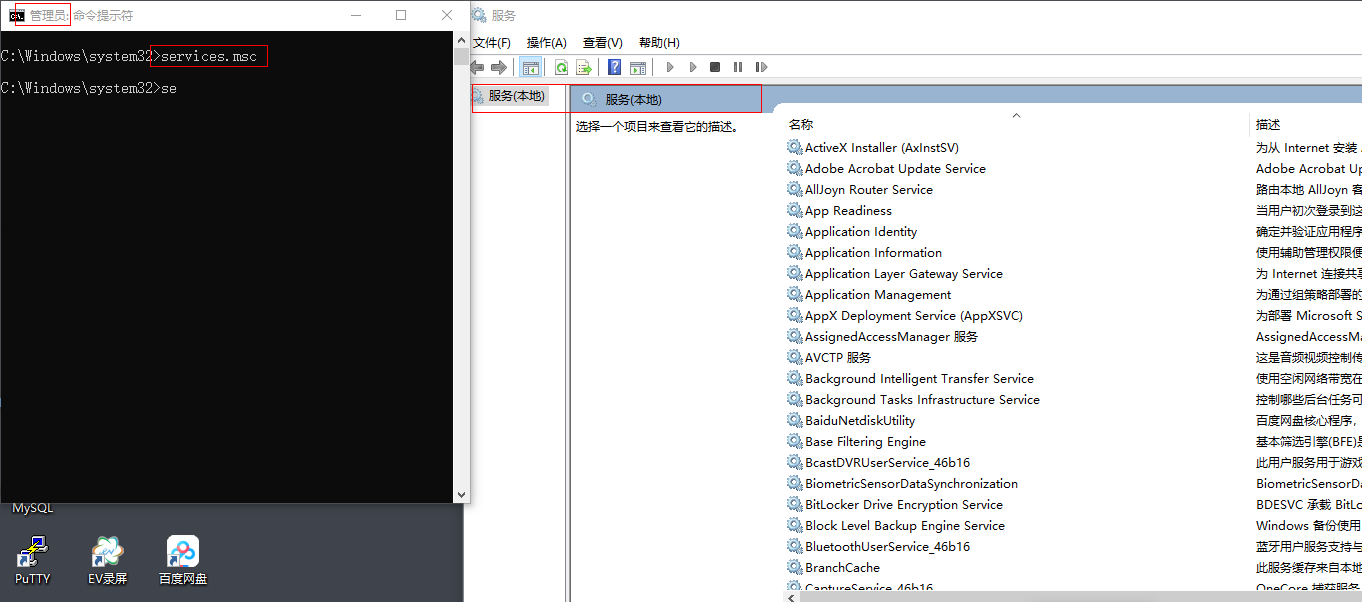Open Help via the blue question mark icon
Viewport: 1362px width, 602px height.
pyautogui.click(x=614, y=67)
